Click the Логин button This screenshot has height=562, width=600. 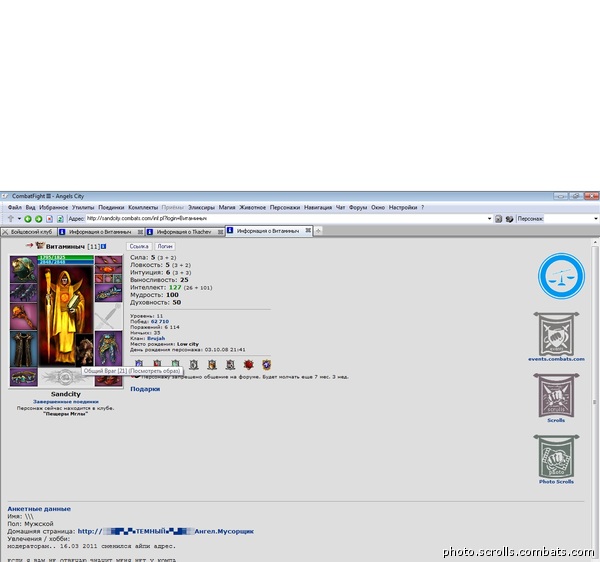[x=165, y=246]
